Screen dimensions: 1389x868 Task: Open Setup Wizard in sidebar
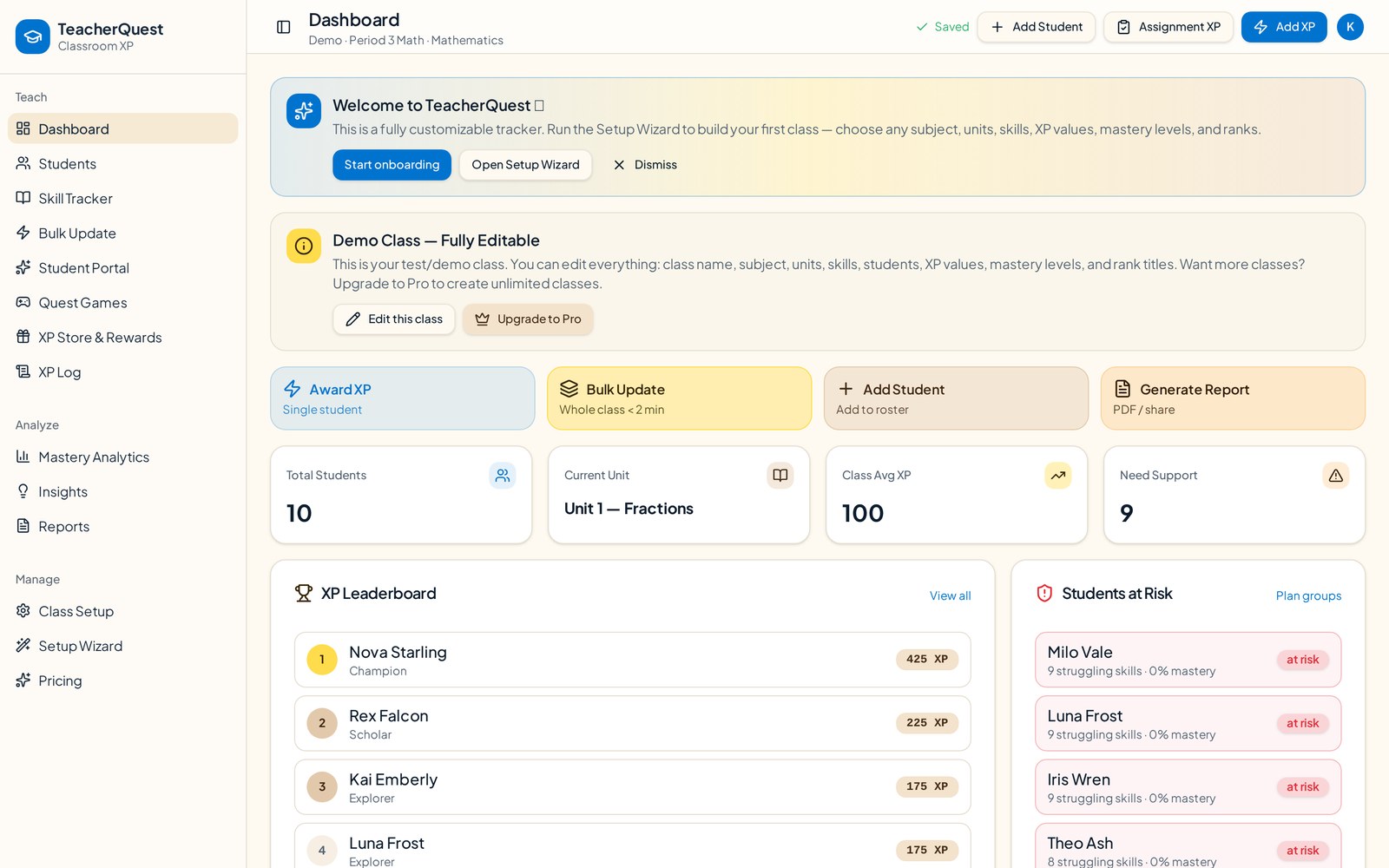point(122,646)
